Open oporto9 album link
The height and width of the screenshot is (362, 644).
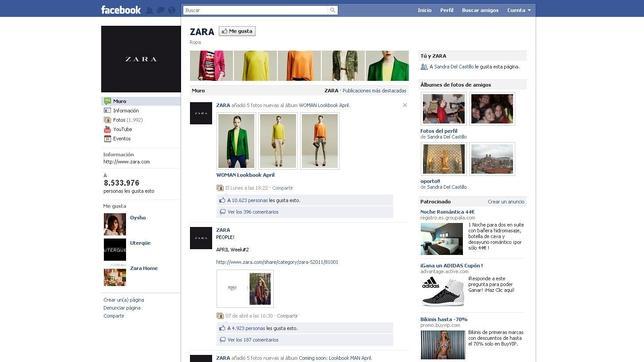(430, 181)
